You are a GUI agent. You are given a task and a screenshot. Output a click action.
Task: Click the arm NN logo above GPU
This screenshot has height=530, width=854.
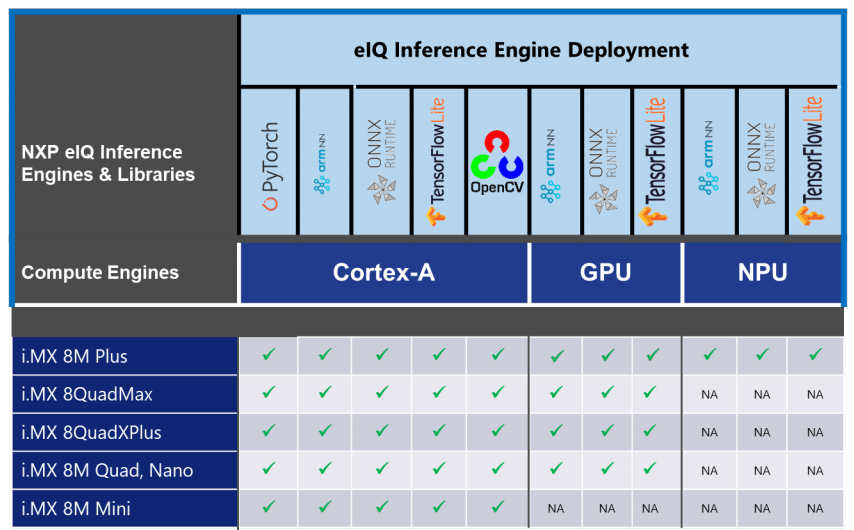[551, 166]
